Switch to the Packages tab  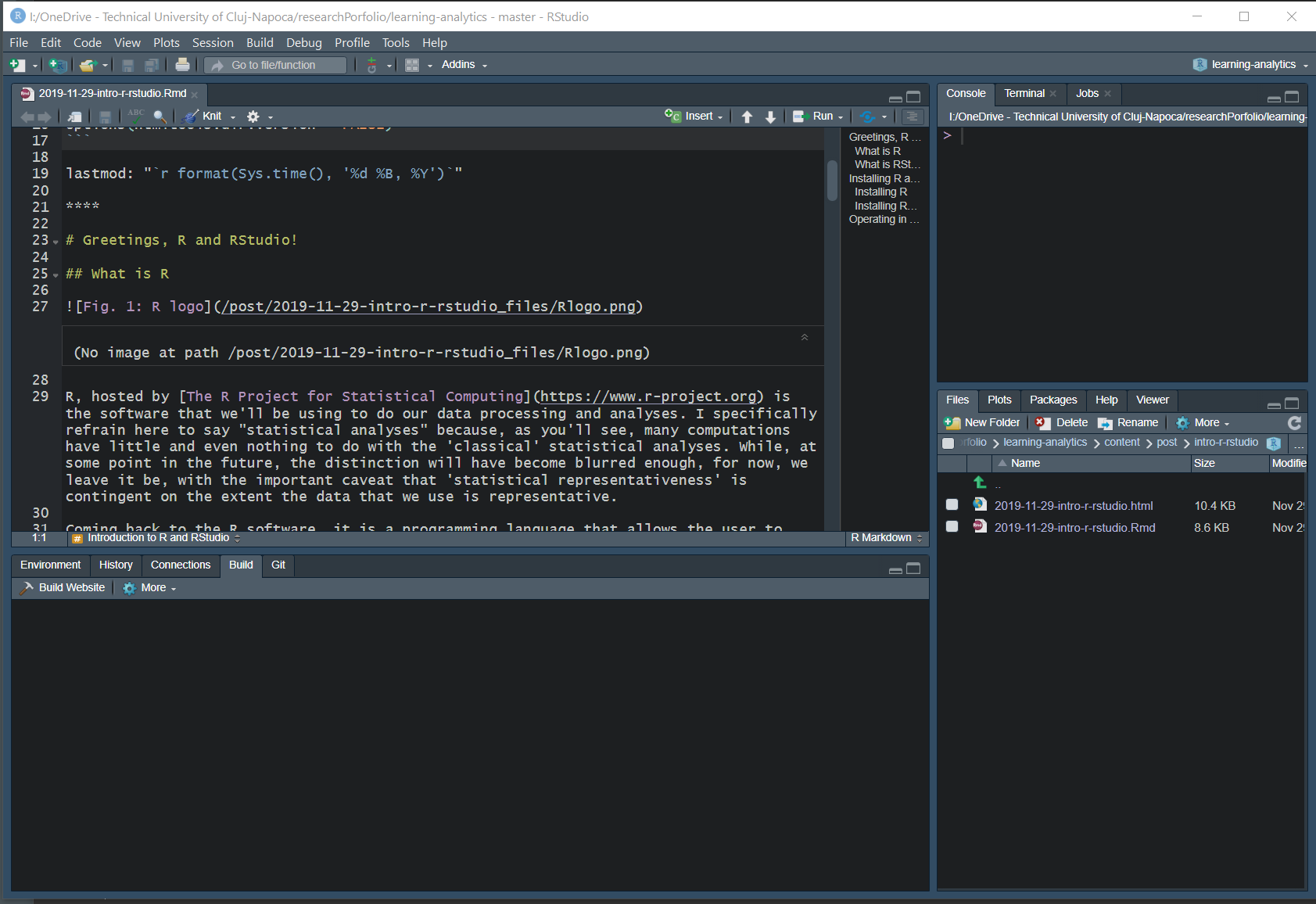1053,400
